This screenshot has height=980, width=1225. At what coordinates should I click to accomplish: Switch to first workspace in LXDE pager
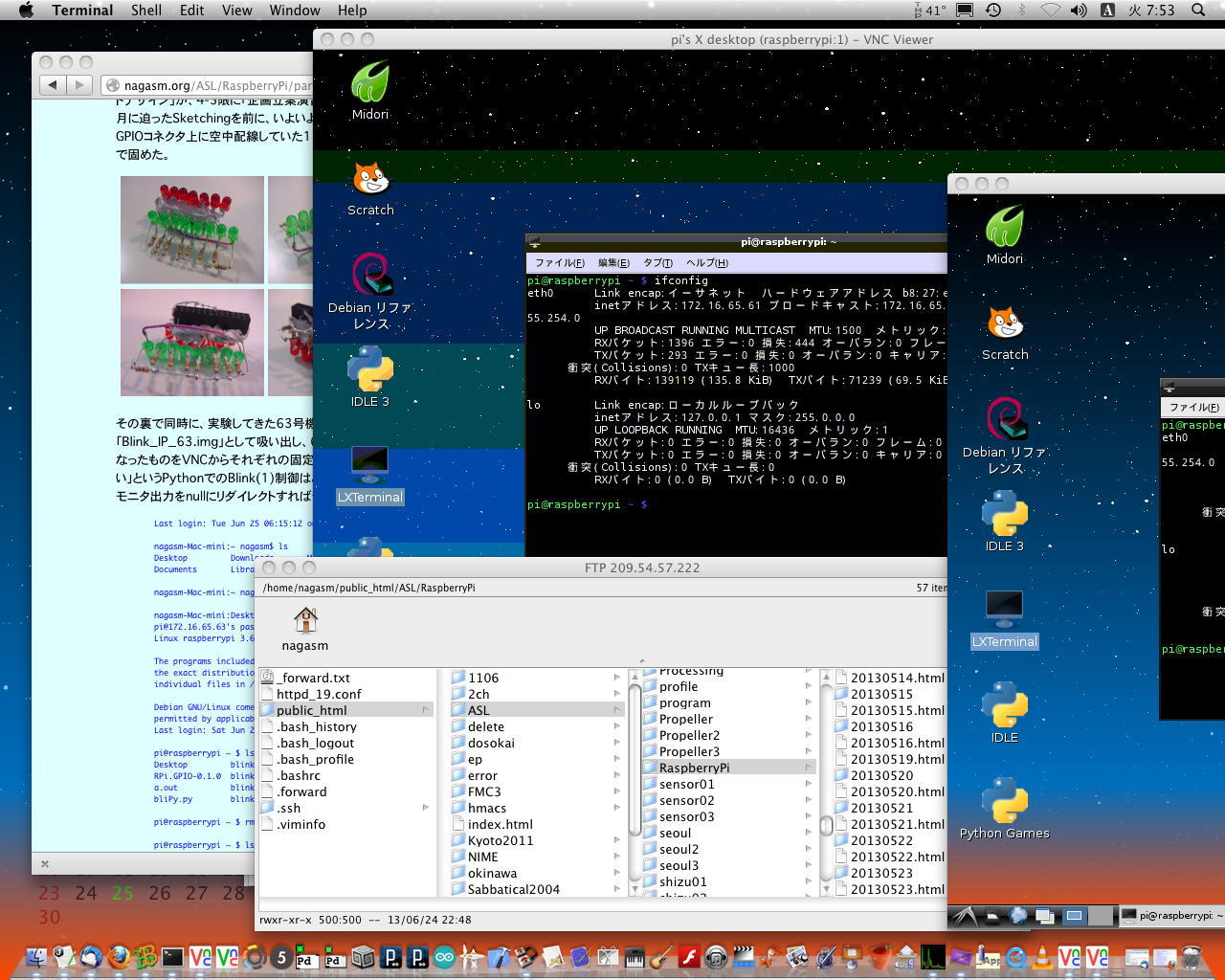tap(1075, 916)
